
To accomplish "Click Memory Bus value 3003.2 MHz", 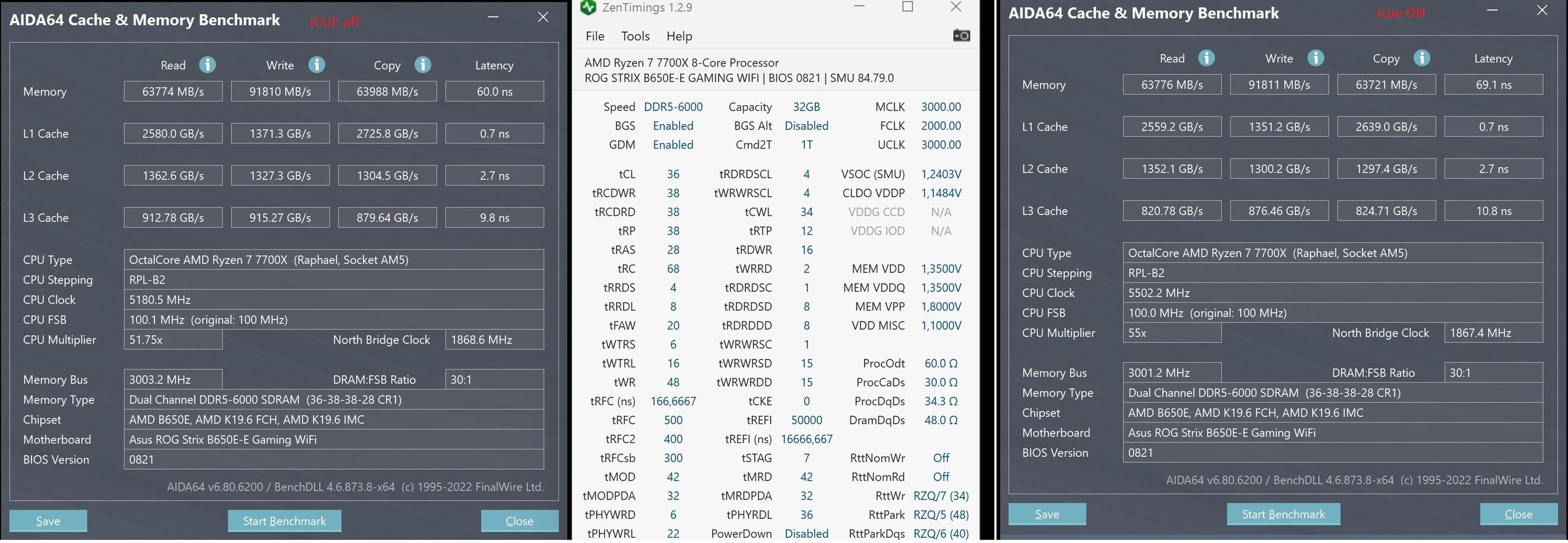I will (173, 379).
